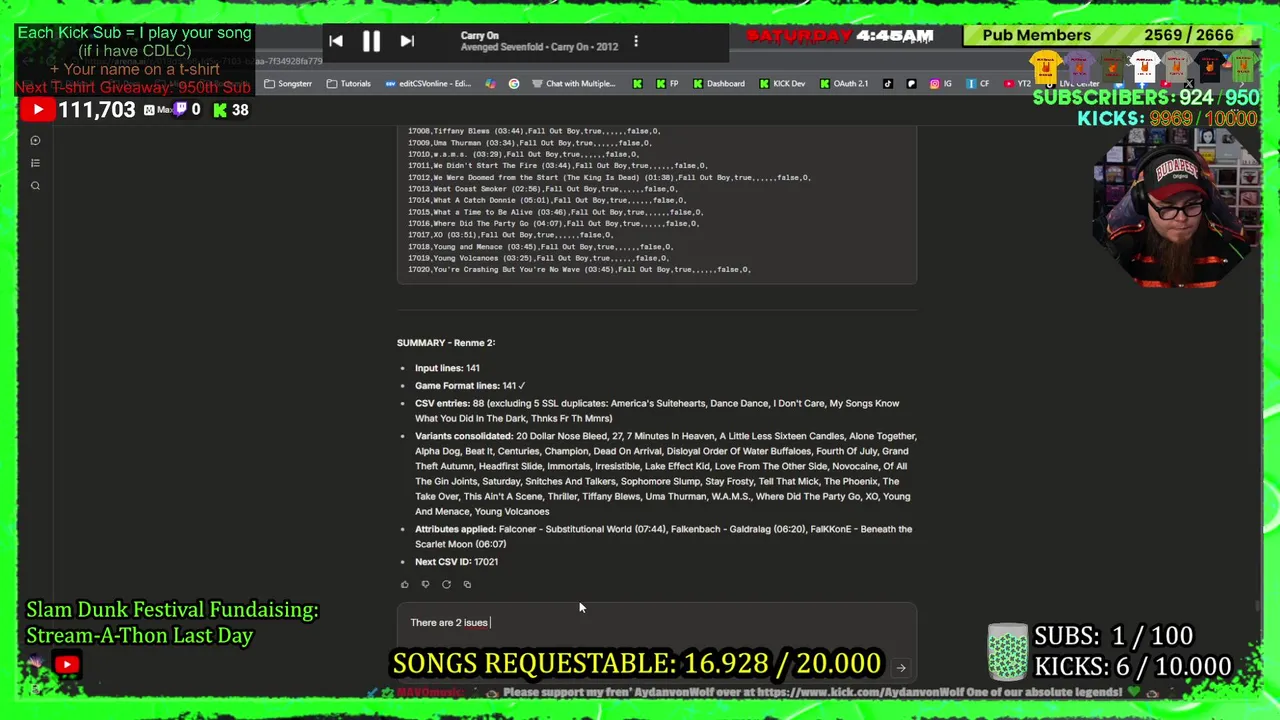Click the 'Variants consolidated' label
This screenshot has width=1280, height=720.
pos(464,436)
